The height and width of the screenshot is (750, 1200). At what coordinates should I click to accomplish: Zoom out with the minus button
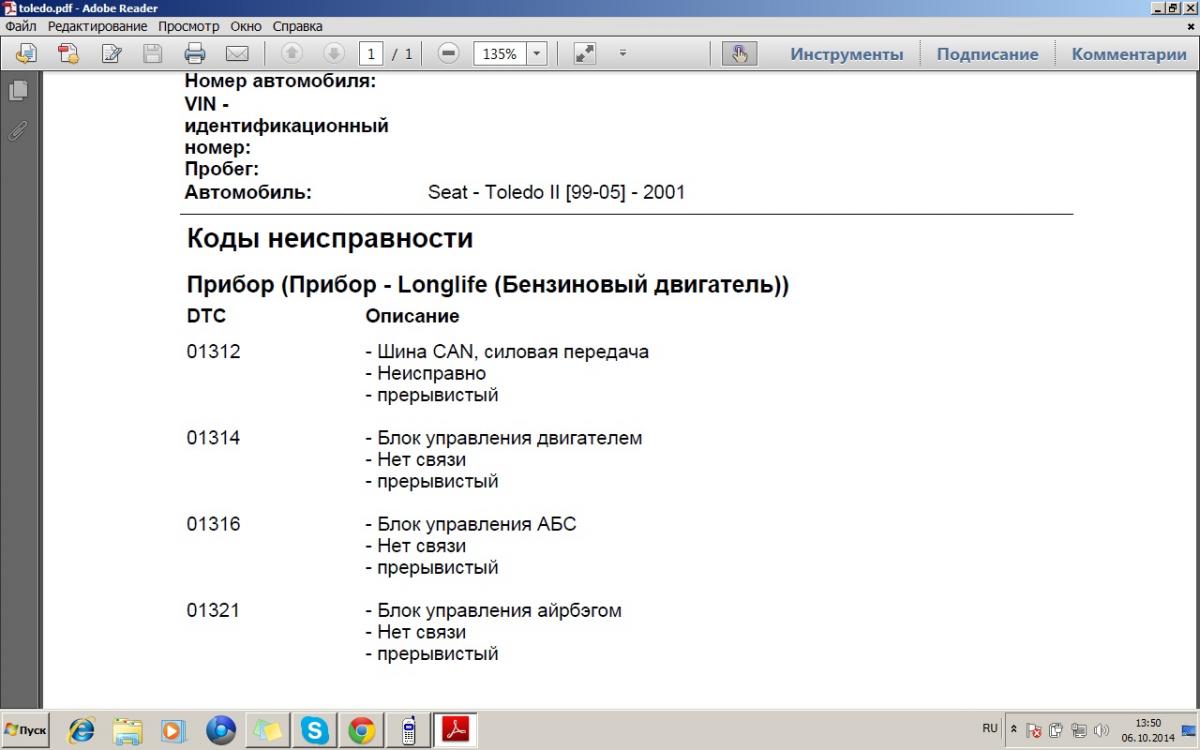pyautogui.click(x=448, y=54)
